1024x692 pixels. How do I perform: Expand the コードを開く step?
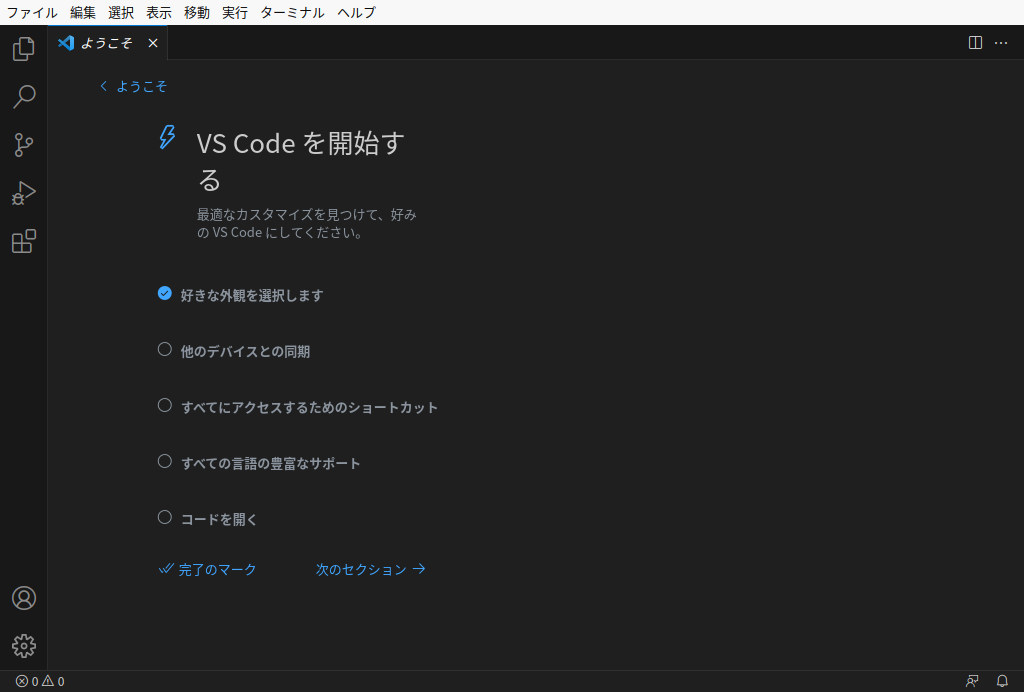[x=219, y=520]
